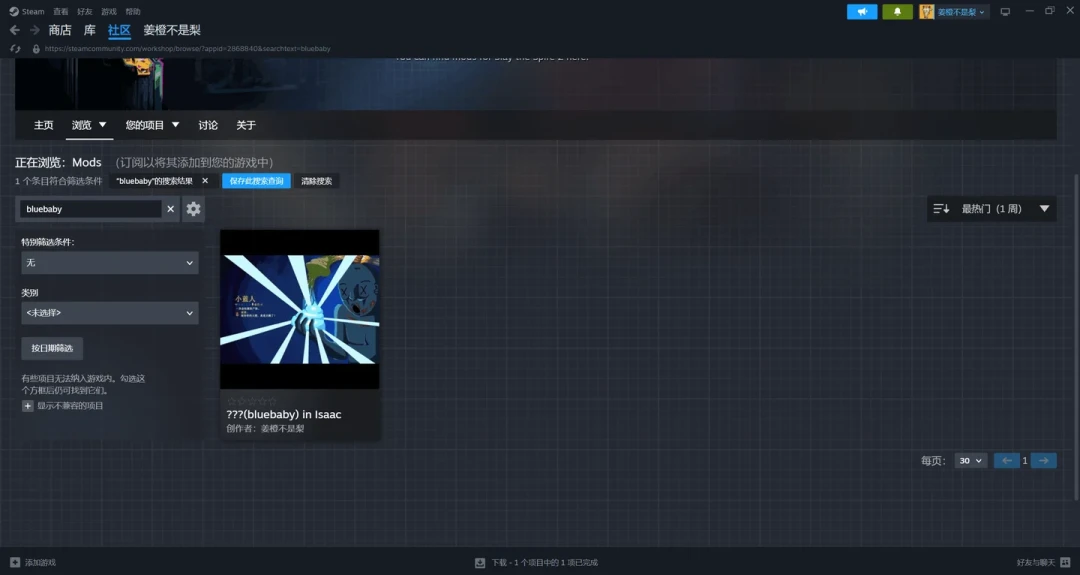Click the previous page arrow
The image size is (1080, 575).
pos(1006,461)
